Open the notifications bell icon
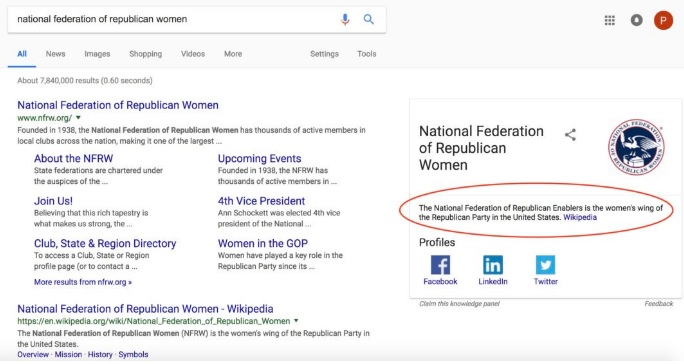This screenshot has height=364, width=684. pyautogui.click(x=636, y=20)
